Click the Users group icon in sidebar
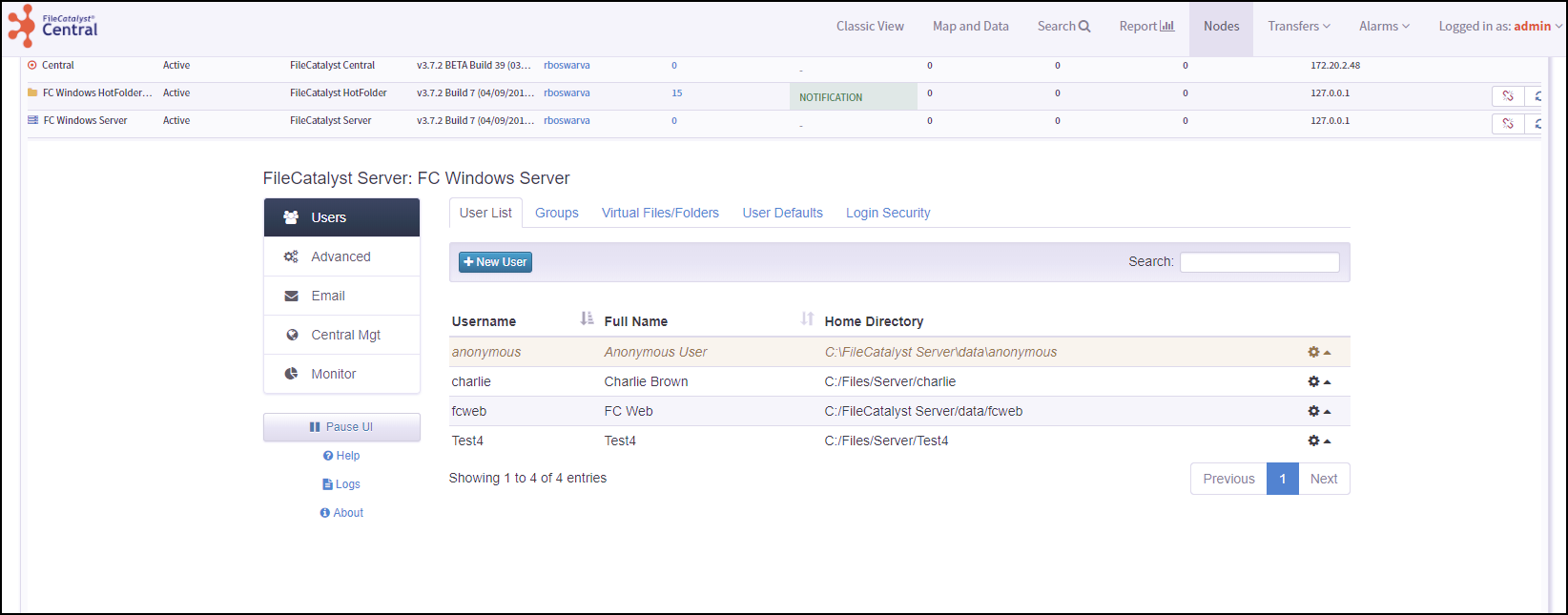 click(x=291, y=217)
